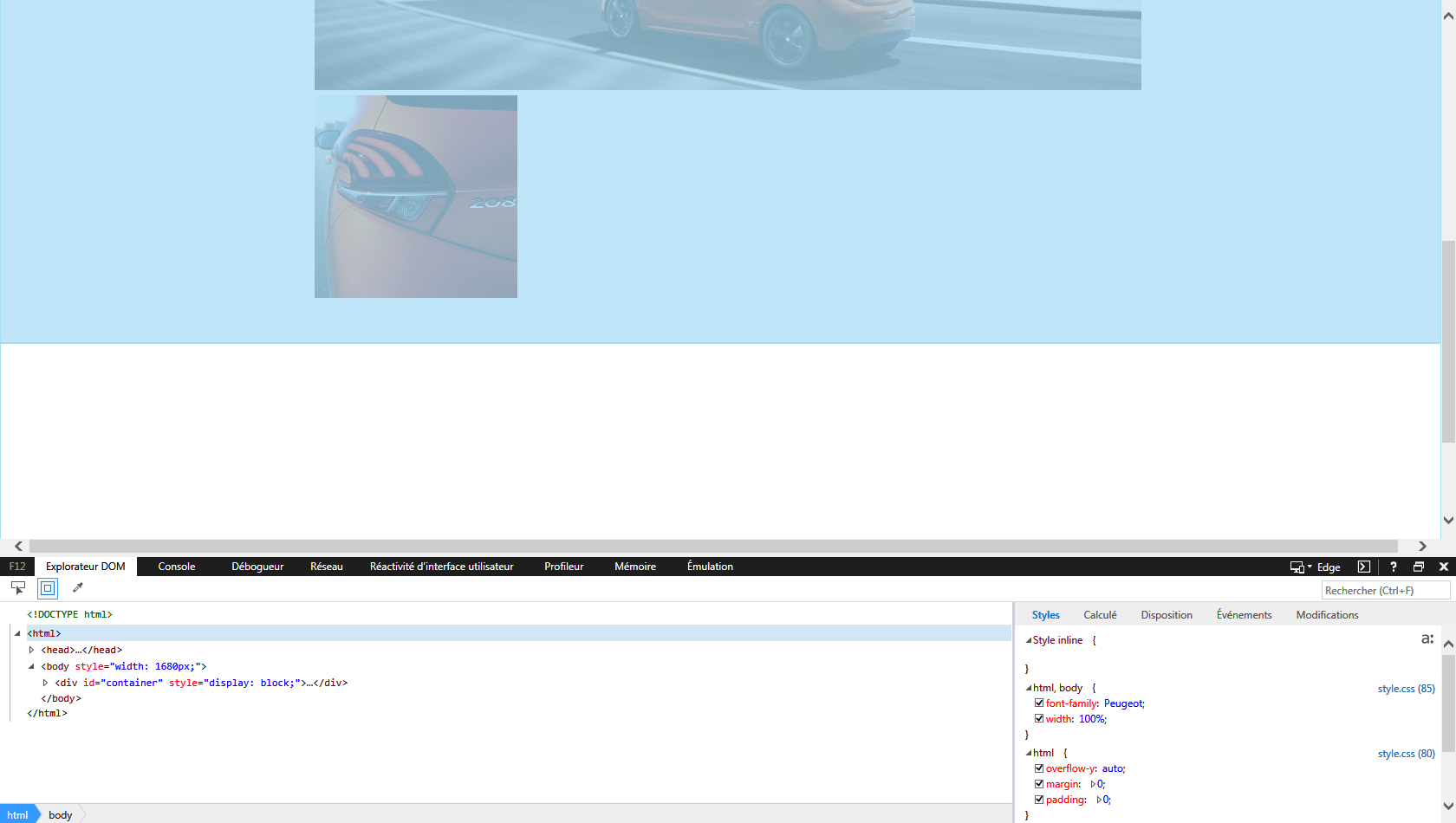The image size is (1456, 823).
Task: Click the Styles pane scroll up arrow
Action: [x=1448, y=644]
